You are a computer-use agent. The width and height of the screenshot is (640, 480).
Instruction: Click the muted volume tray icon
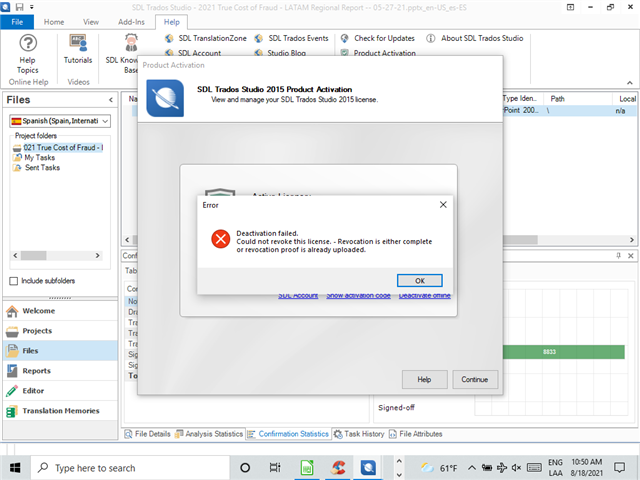pyautogui.click(x=516, y=468)
